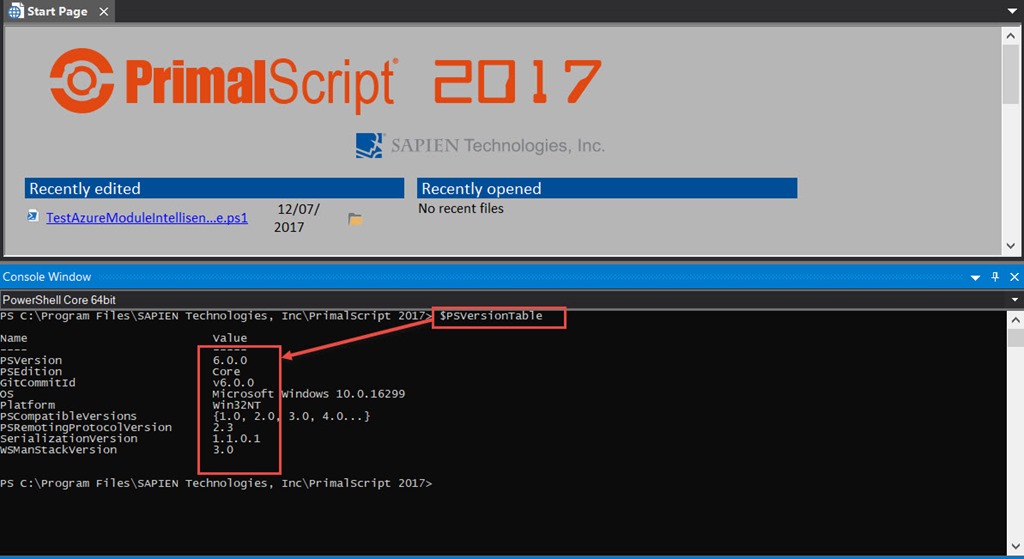
Task: Click the 12/07/2017 date text
Action: coord(297,218)
